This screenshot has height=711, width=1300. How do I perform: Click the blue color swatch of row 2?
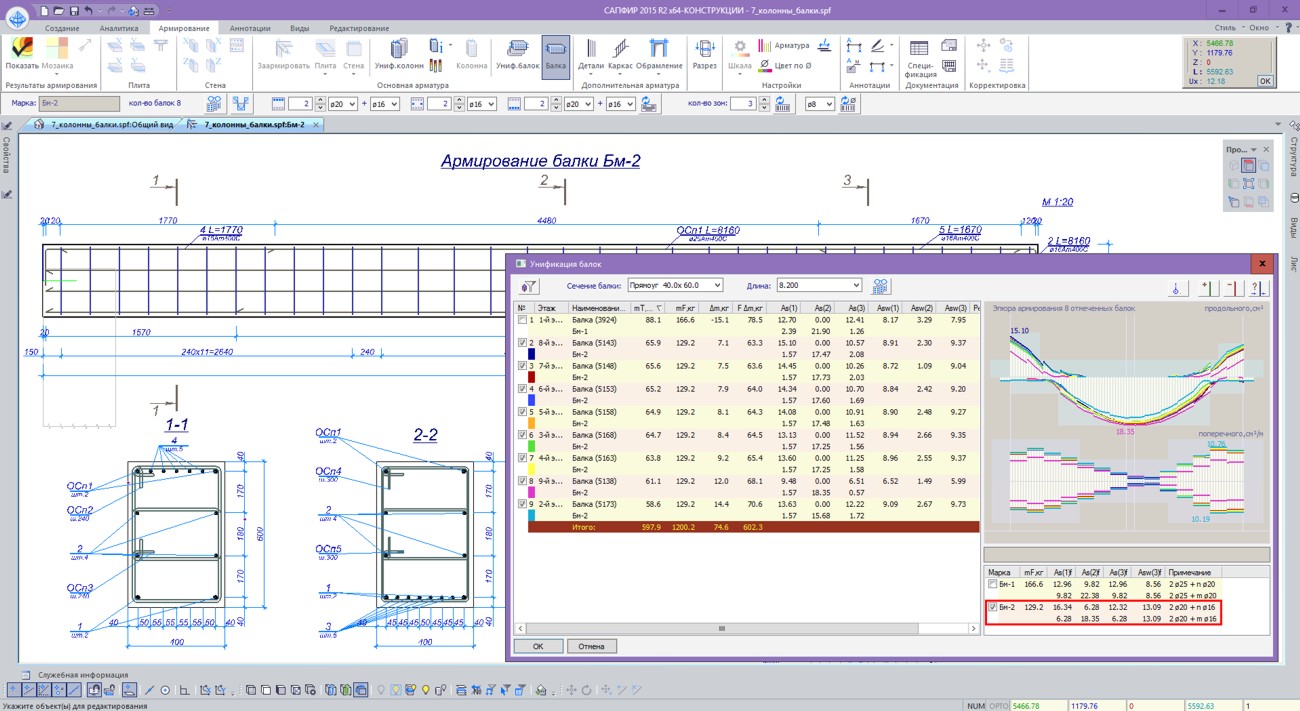(533, 354)
